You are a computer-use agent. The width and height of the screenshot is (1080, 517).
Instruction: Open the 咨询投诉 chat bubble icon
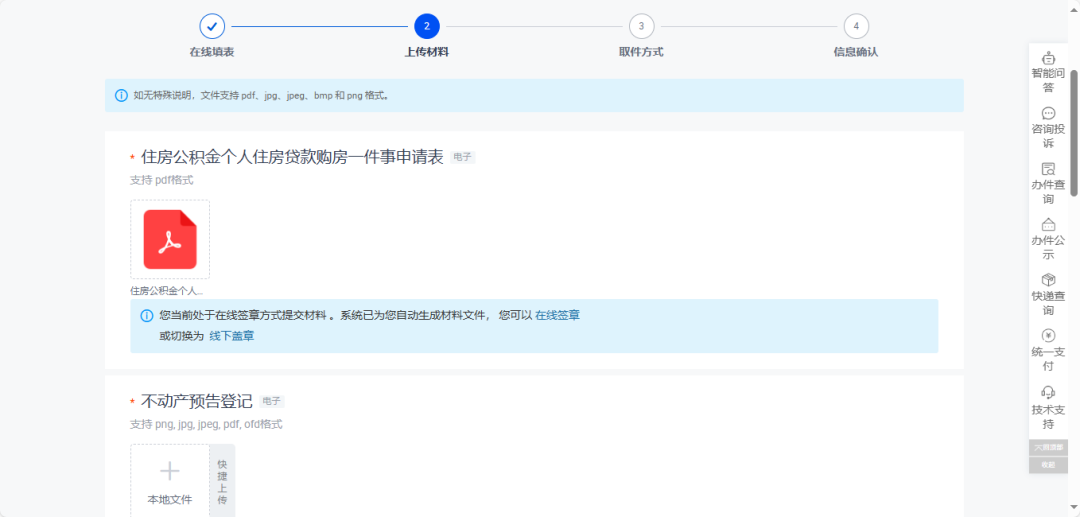[x=1048, y=114]
